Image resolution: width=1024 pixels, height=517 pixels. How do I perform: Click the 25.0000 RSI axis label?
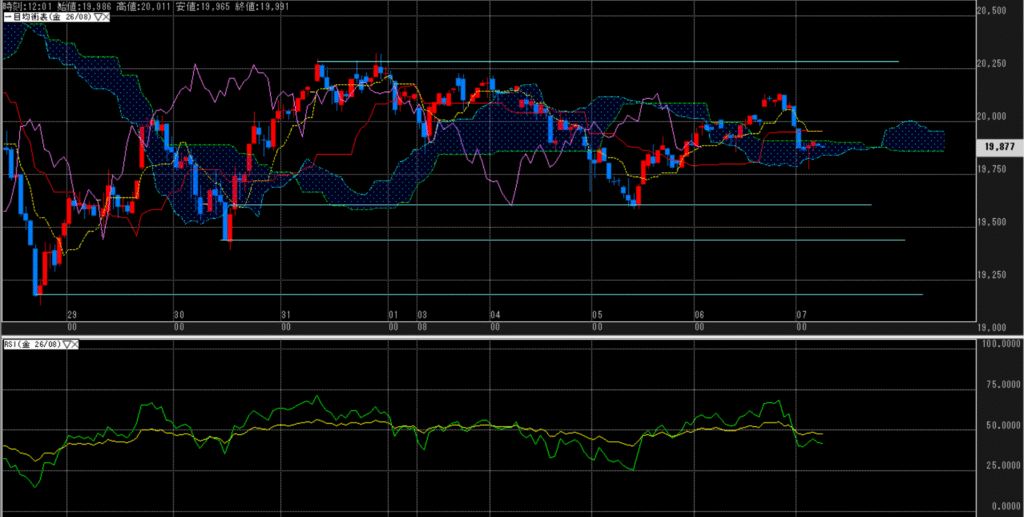tap(1000, 465)
